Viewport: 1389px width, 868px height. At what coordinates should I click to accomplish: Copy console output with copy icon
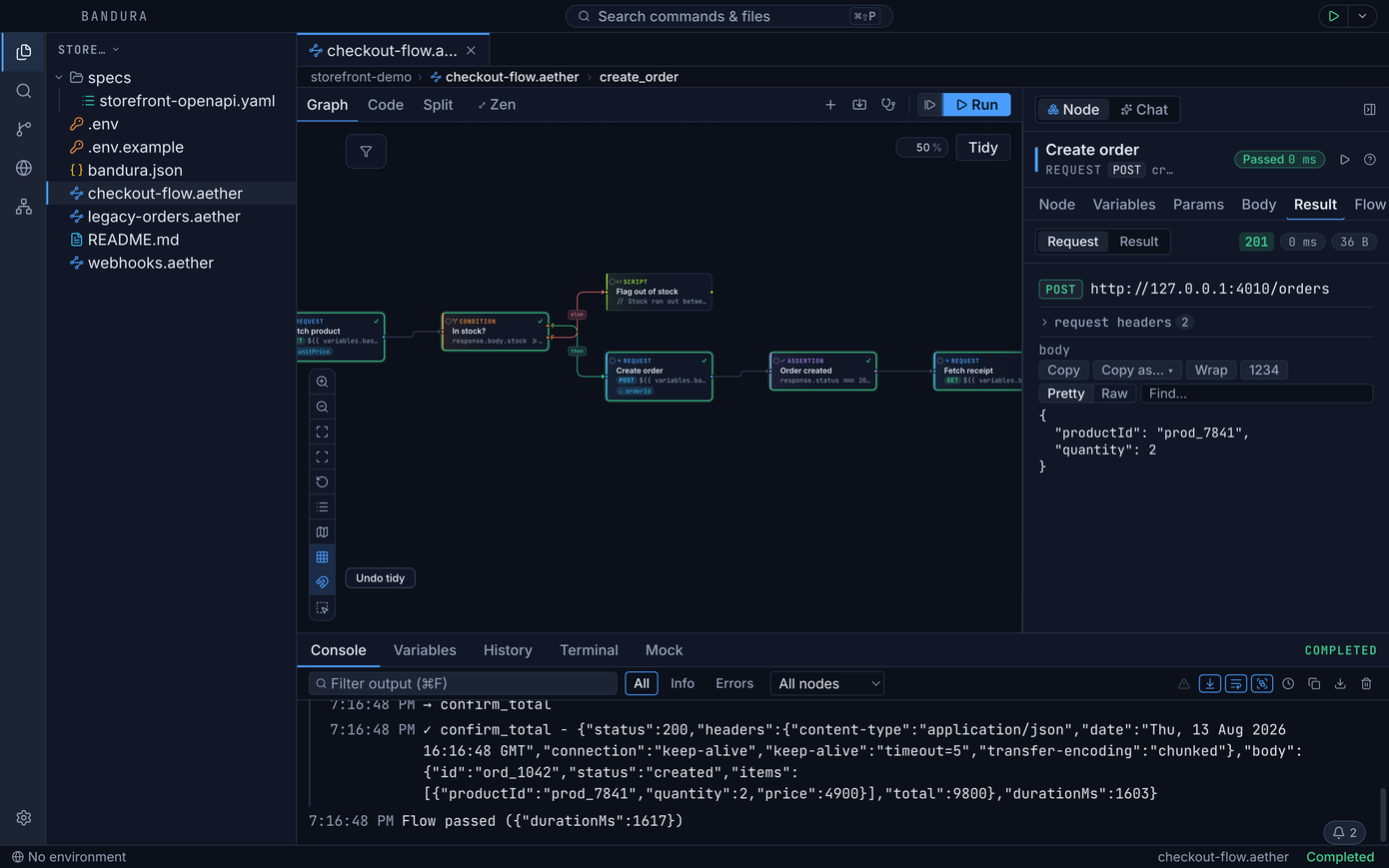pyautogui.click(x=1314, y=683)
